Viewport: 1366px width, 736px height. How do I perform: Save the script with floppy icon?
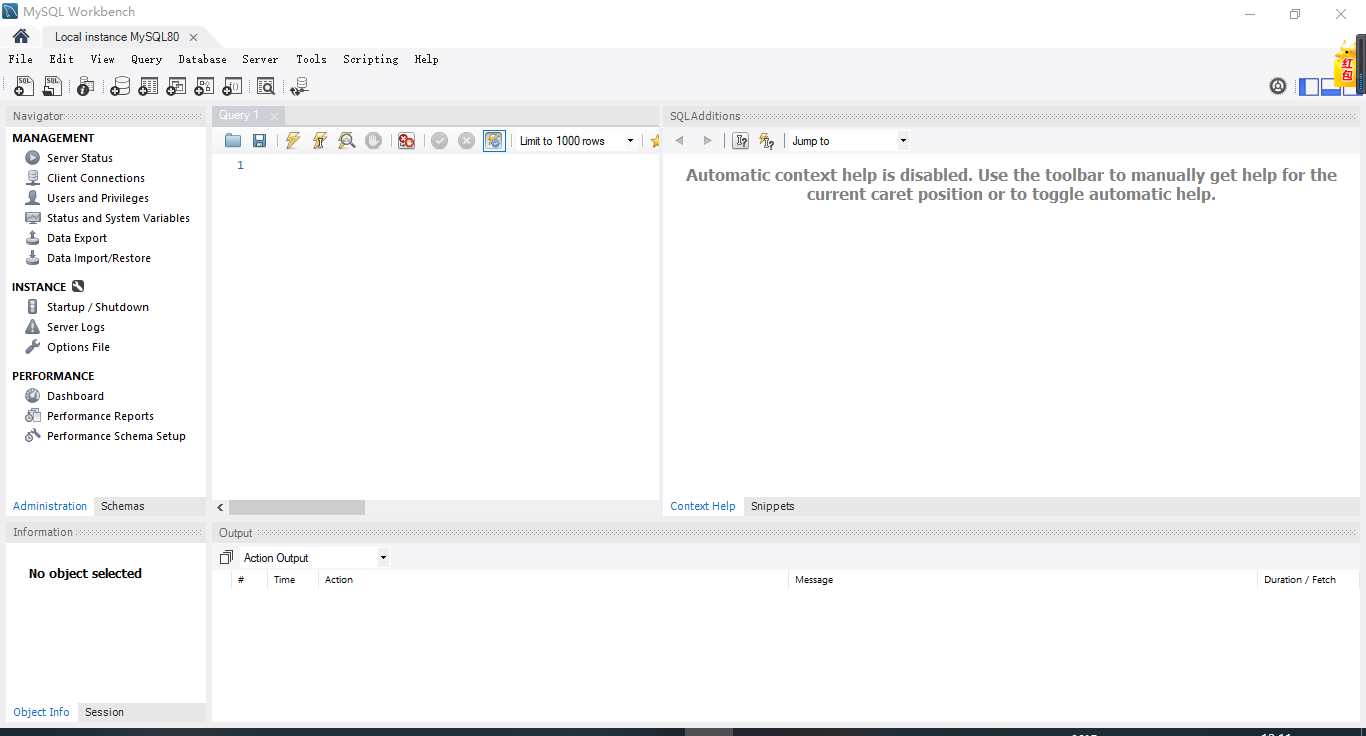click(259, 141)
